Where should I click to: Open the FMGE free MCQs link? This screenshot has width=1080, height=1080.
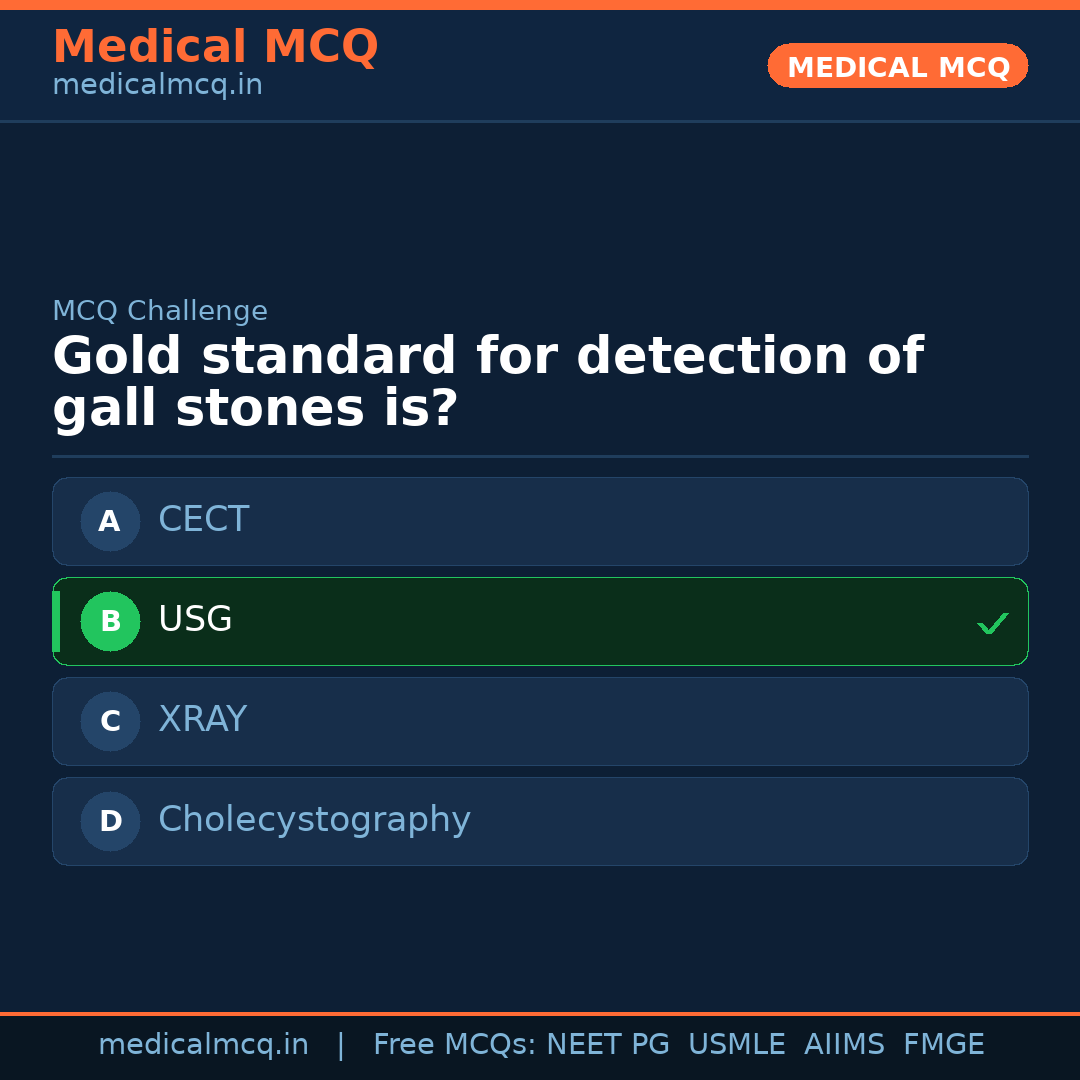click(943, 1044)
